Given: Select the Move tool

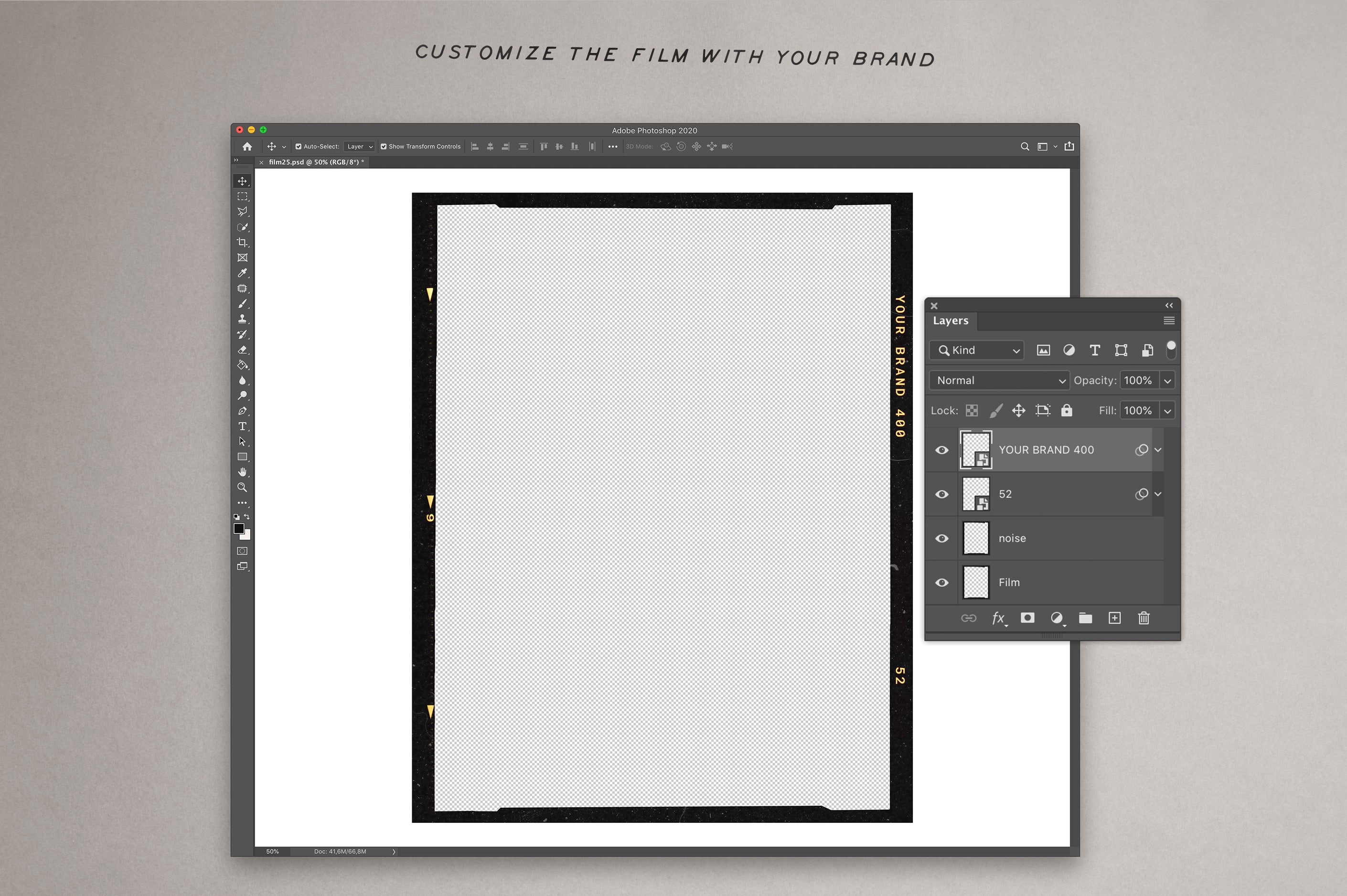Looking at the screenshot, I should click(242, 181).
